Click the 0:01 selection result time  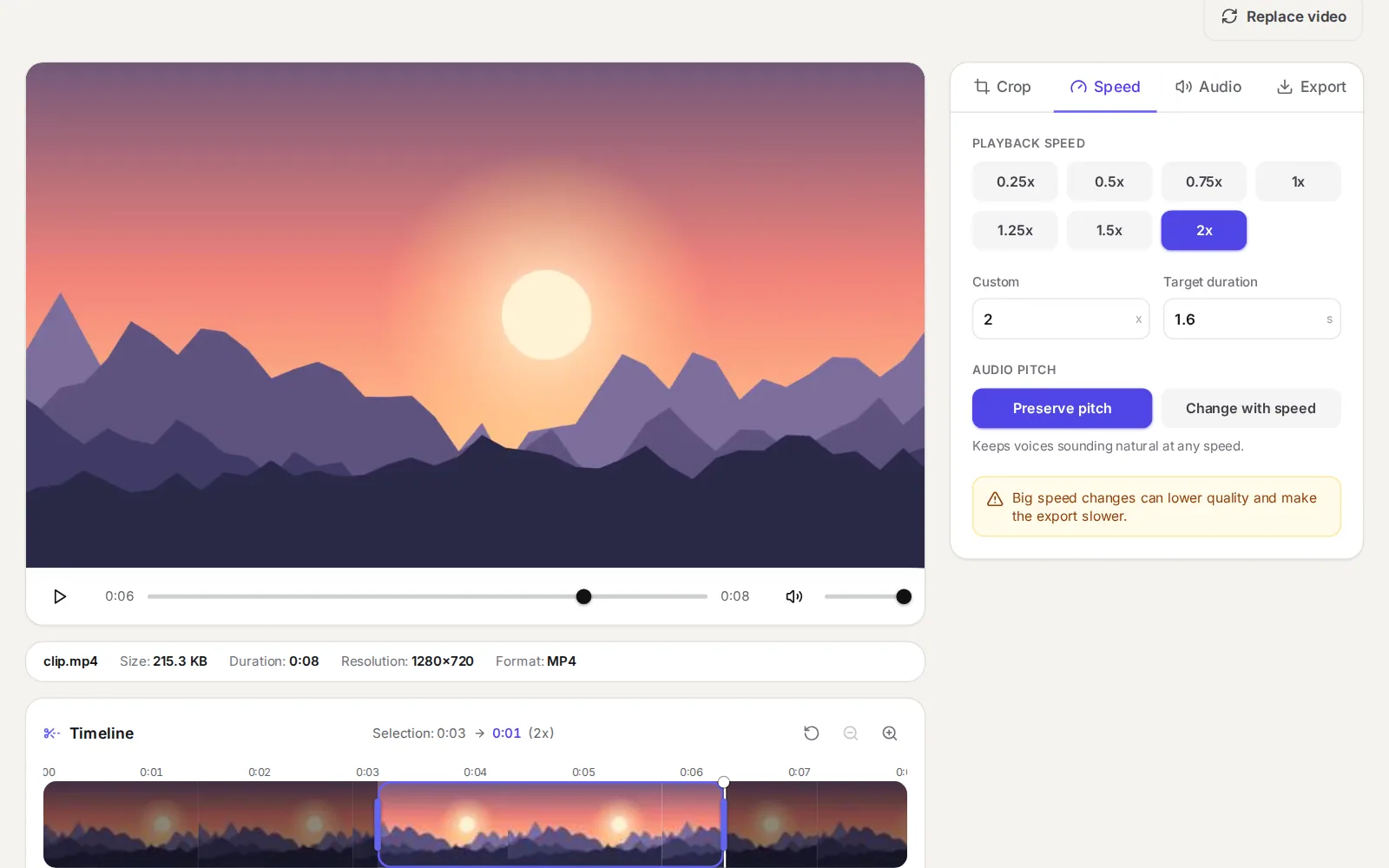507,733
